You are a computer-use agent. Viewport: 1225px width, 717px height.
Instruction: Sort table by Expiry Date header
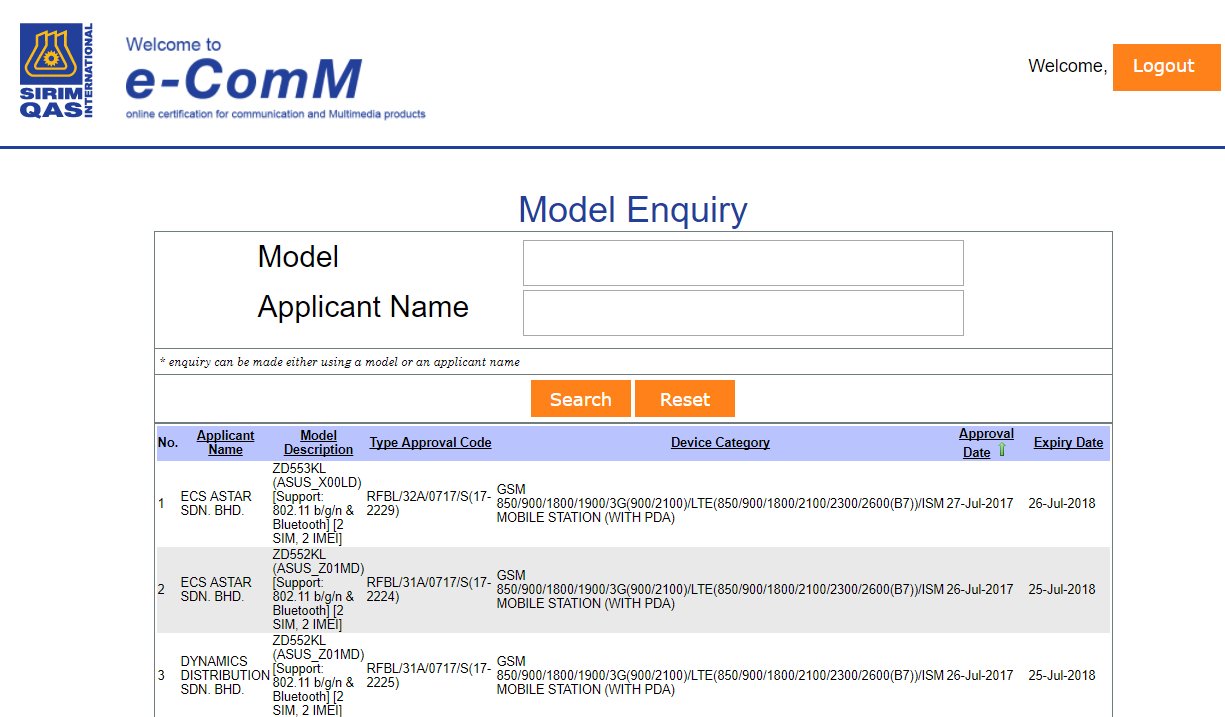pyautogui.click(x=1068, y=442)
